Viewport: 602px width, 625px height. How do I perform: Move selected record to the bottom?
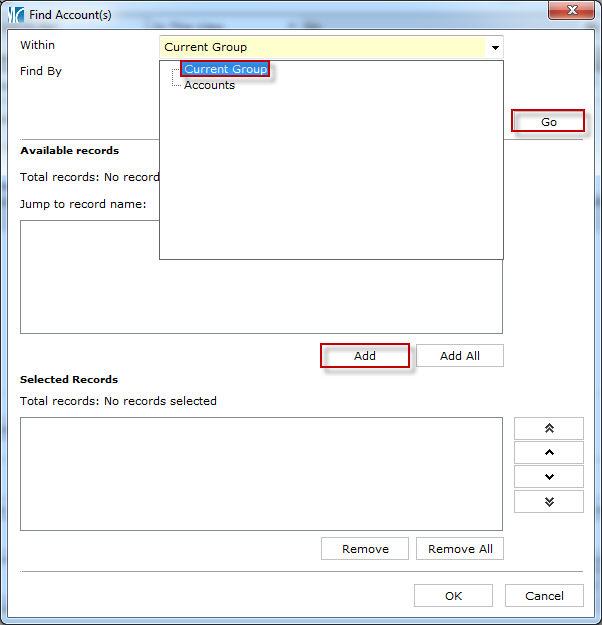coord(548,502)
